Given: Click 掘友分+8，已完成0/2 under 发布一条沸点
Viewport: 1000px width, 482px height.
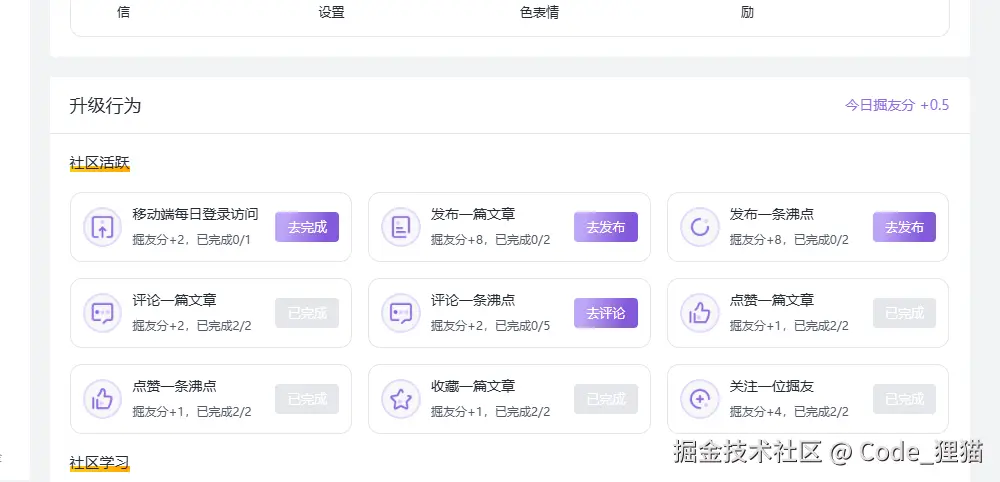Looking at the screenshot, I should [x=790, y=240].
